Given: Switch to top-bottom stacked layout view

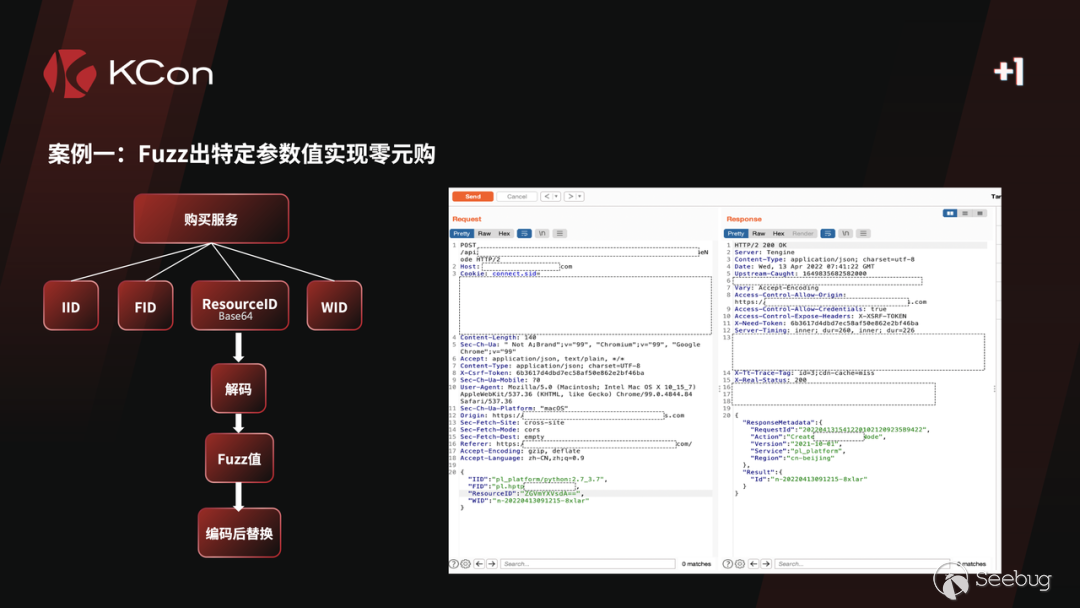Looking at the screenshot, I should (x=966, y=213).
